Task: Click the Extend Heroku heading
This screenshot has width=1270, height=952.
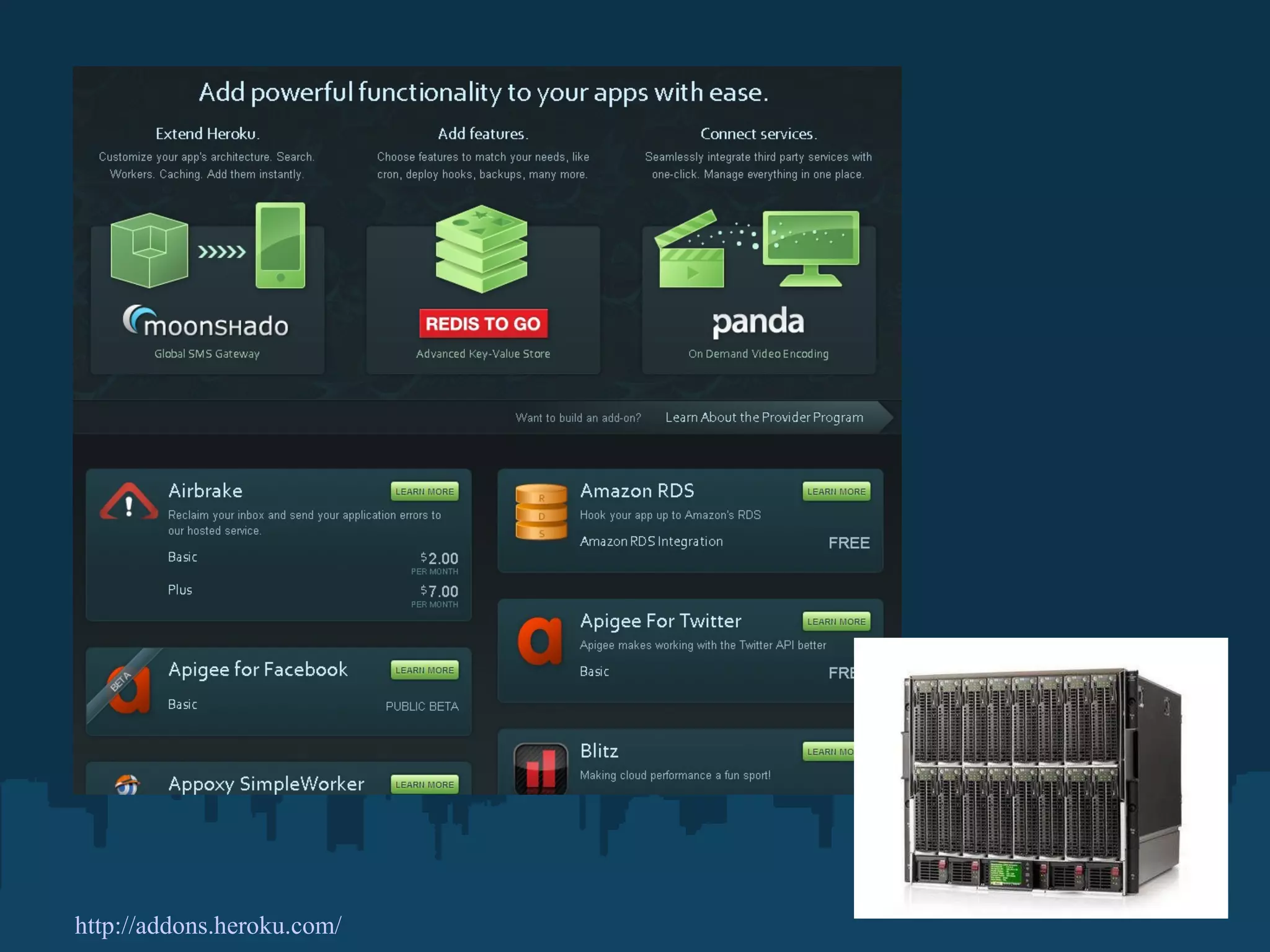Action: point(208,134)
